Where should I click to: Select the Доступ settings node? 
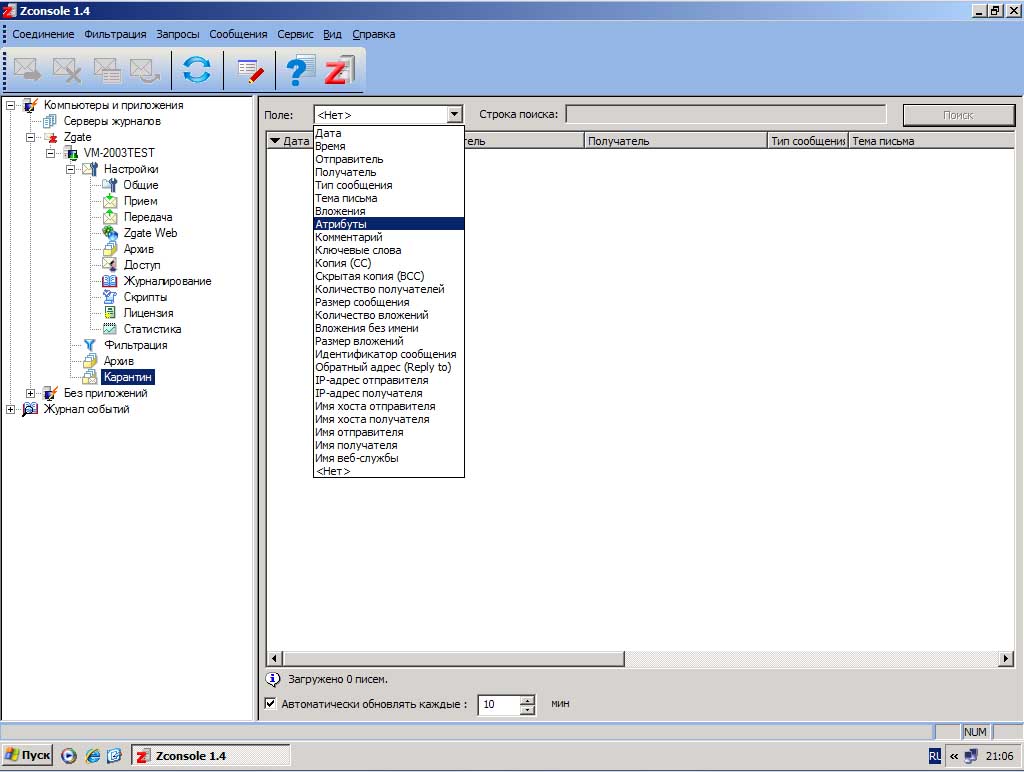click(x=142, y=265)
